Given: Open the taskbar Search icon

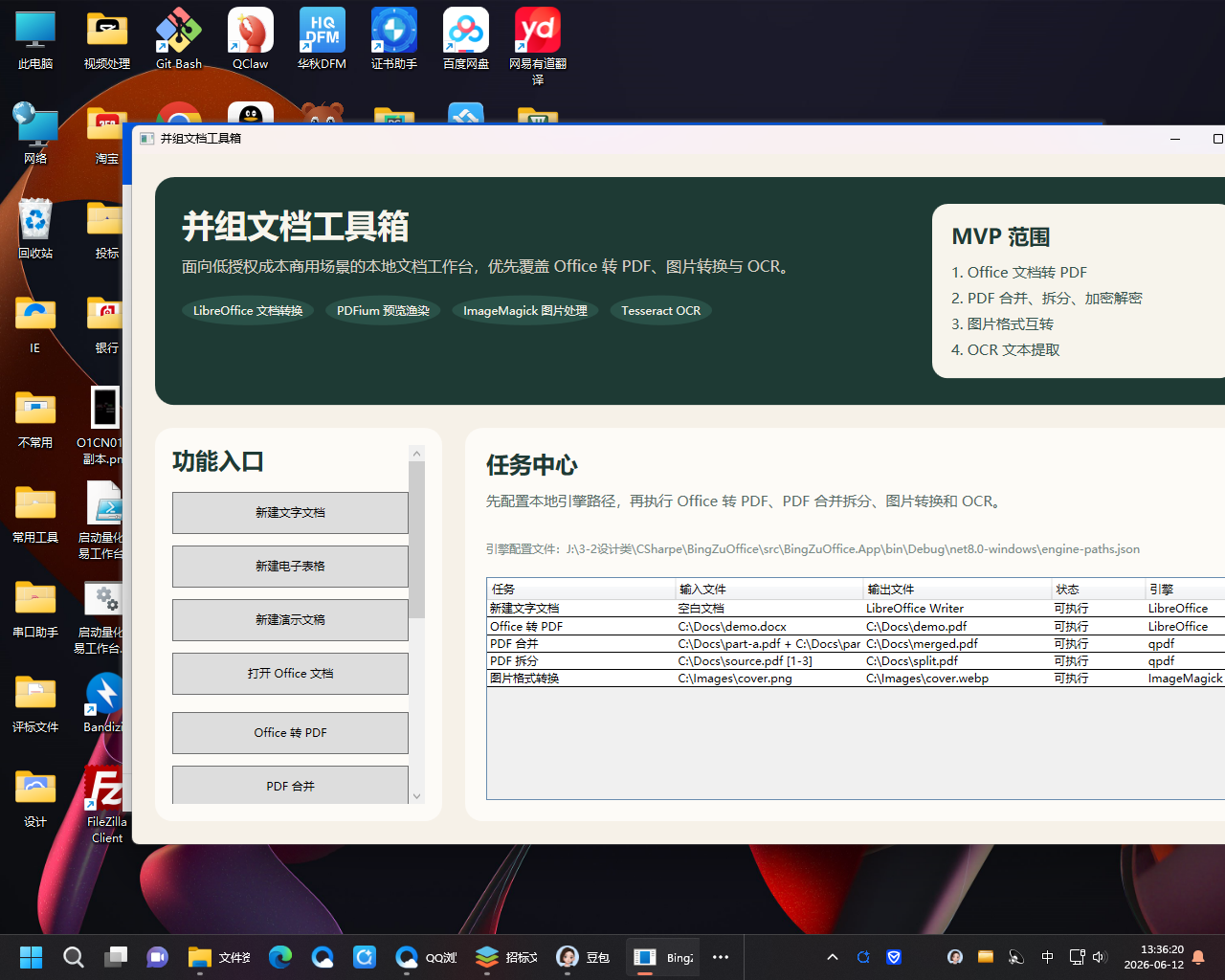Looking at the screenshot, I should coord(74,957).
